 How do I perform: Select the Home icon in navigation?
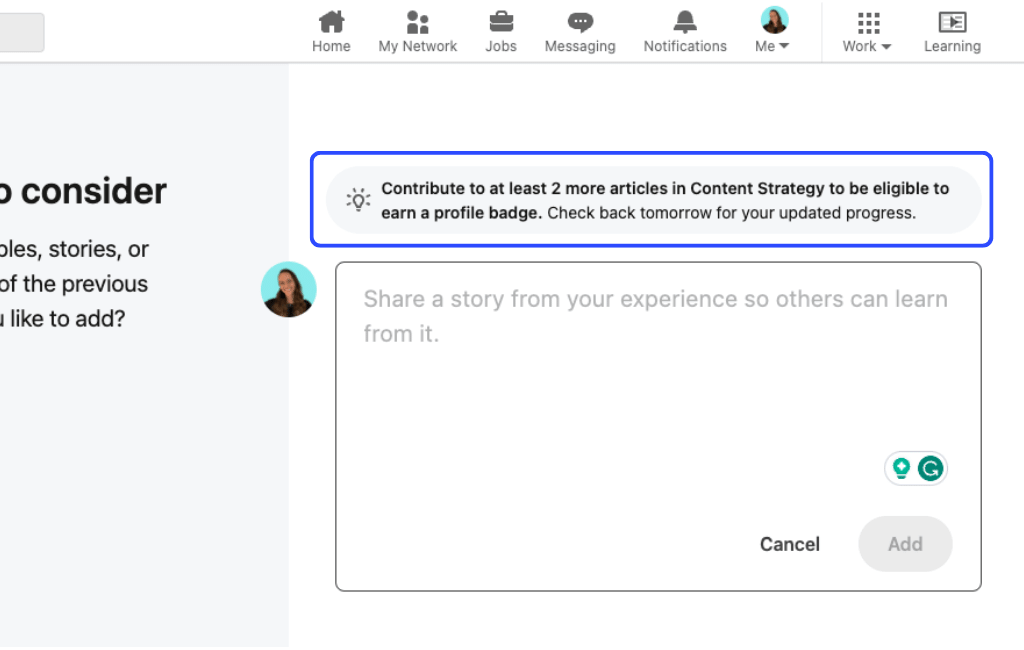331,22
